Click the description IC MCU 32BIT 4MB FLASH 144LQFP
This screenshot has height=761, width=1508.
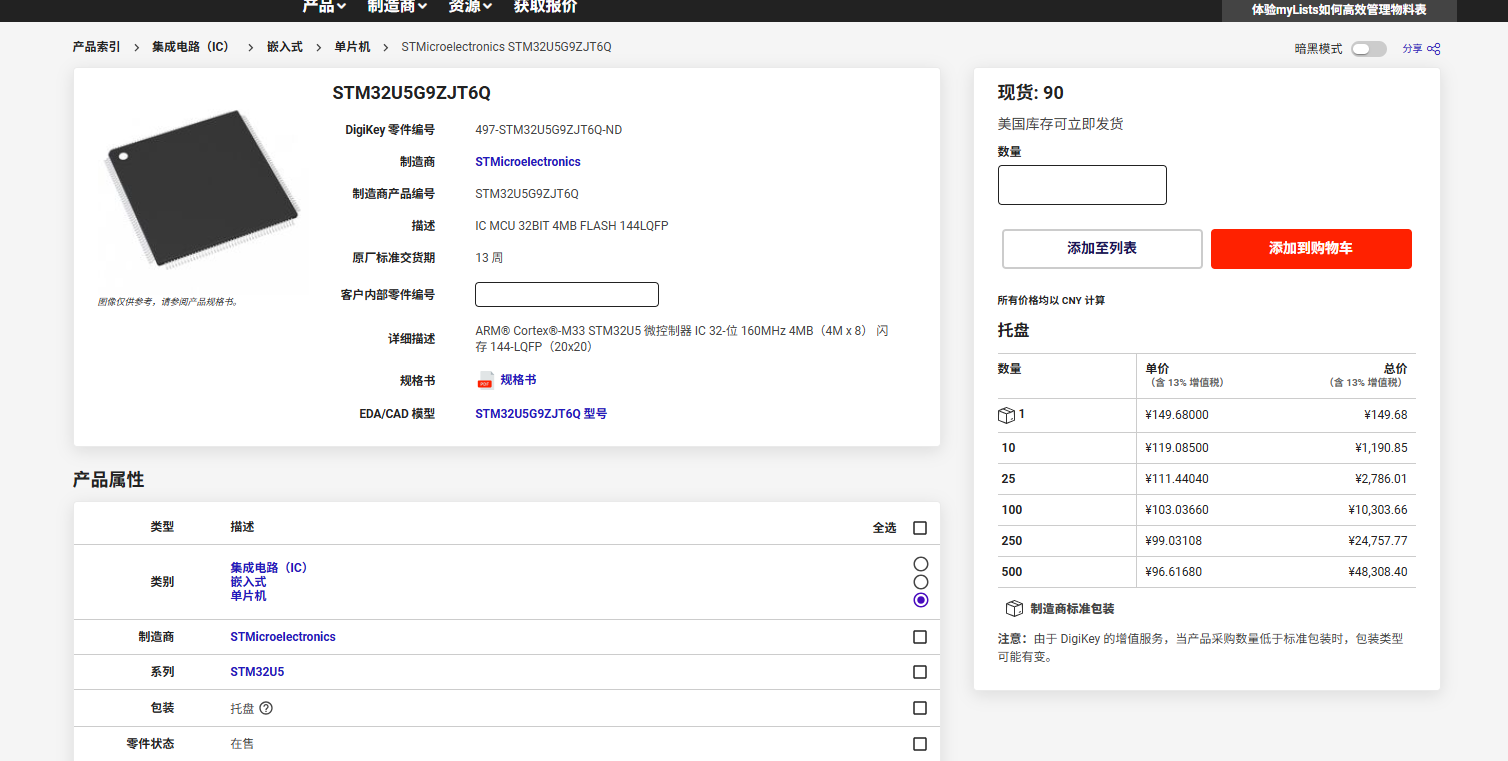572,226
